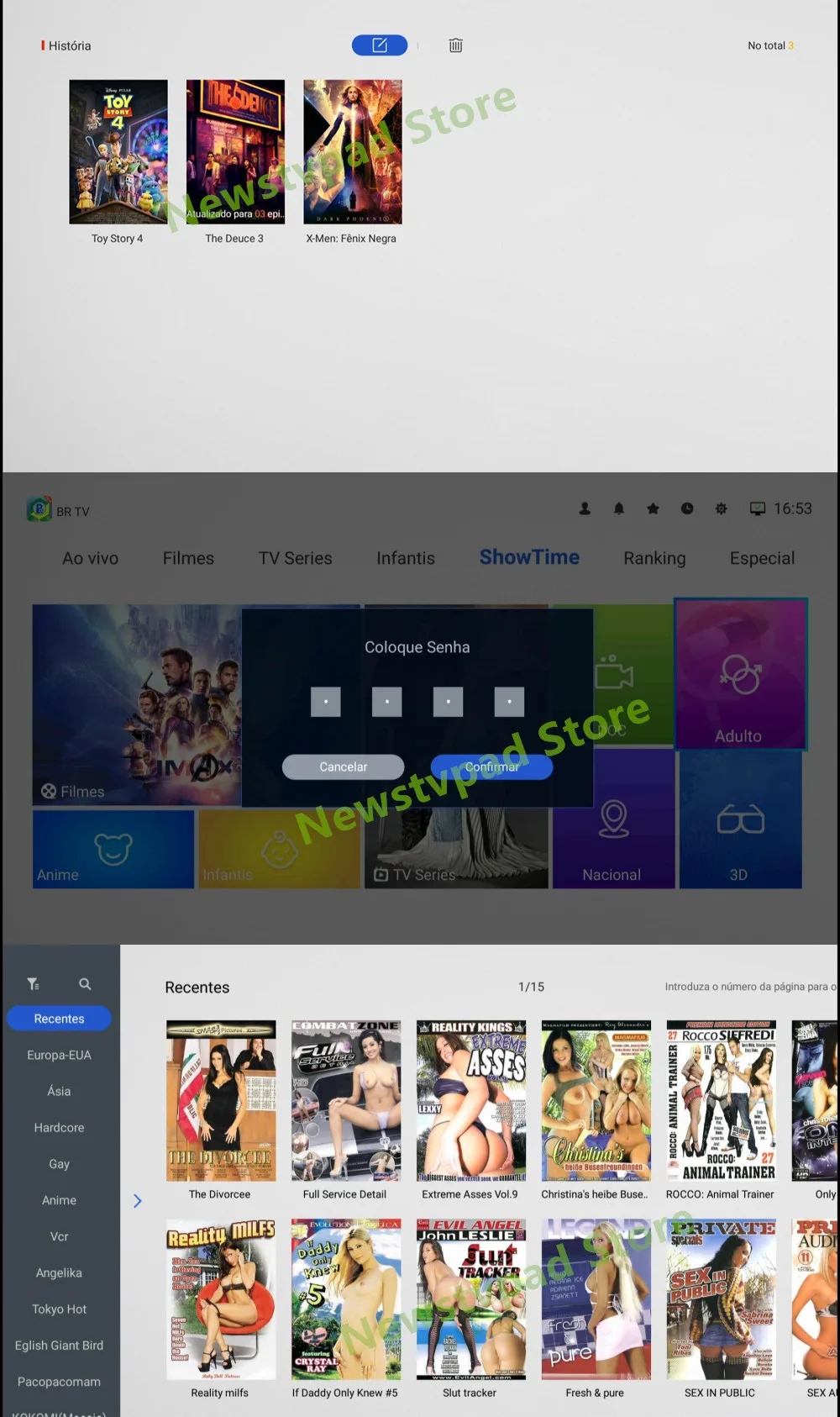Select Vcr category in sidebar
This screenshot has width=840, height=1417.
[x=59, y=1236]
